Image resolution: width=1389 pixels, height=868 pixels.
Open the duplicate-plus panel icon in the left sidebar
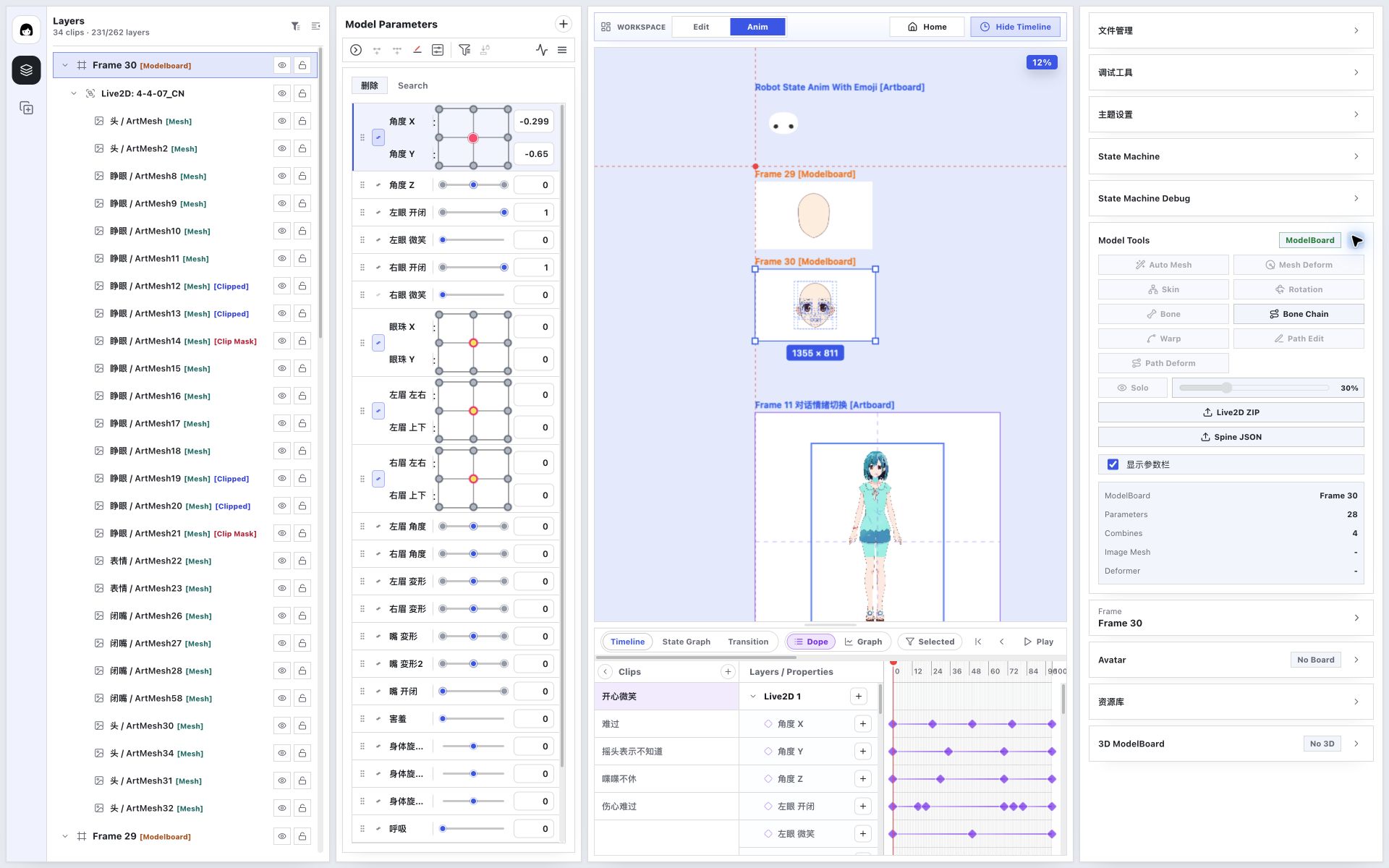click(x=26, y=108)
